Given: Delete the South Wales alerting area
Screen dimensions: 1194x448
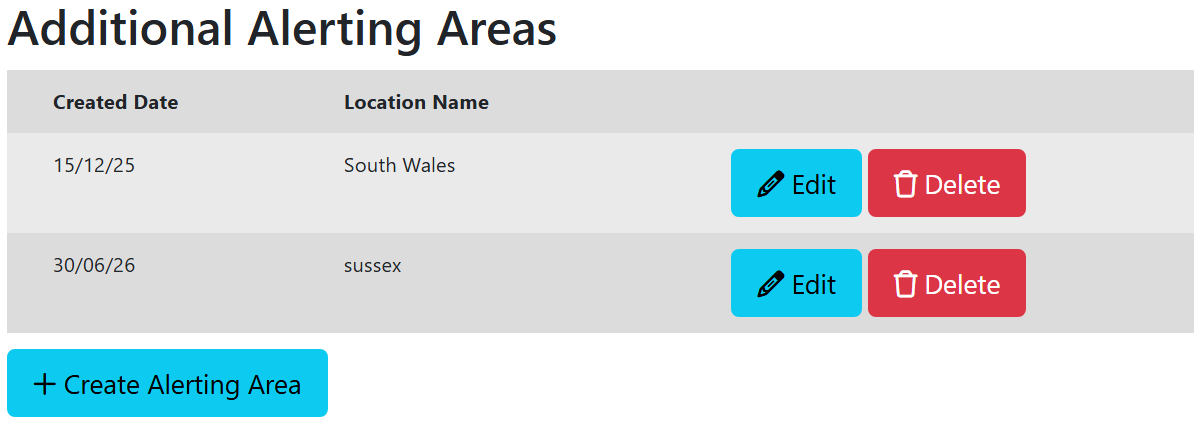Looking at the screenshot, I should coord(947,183).
